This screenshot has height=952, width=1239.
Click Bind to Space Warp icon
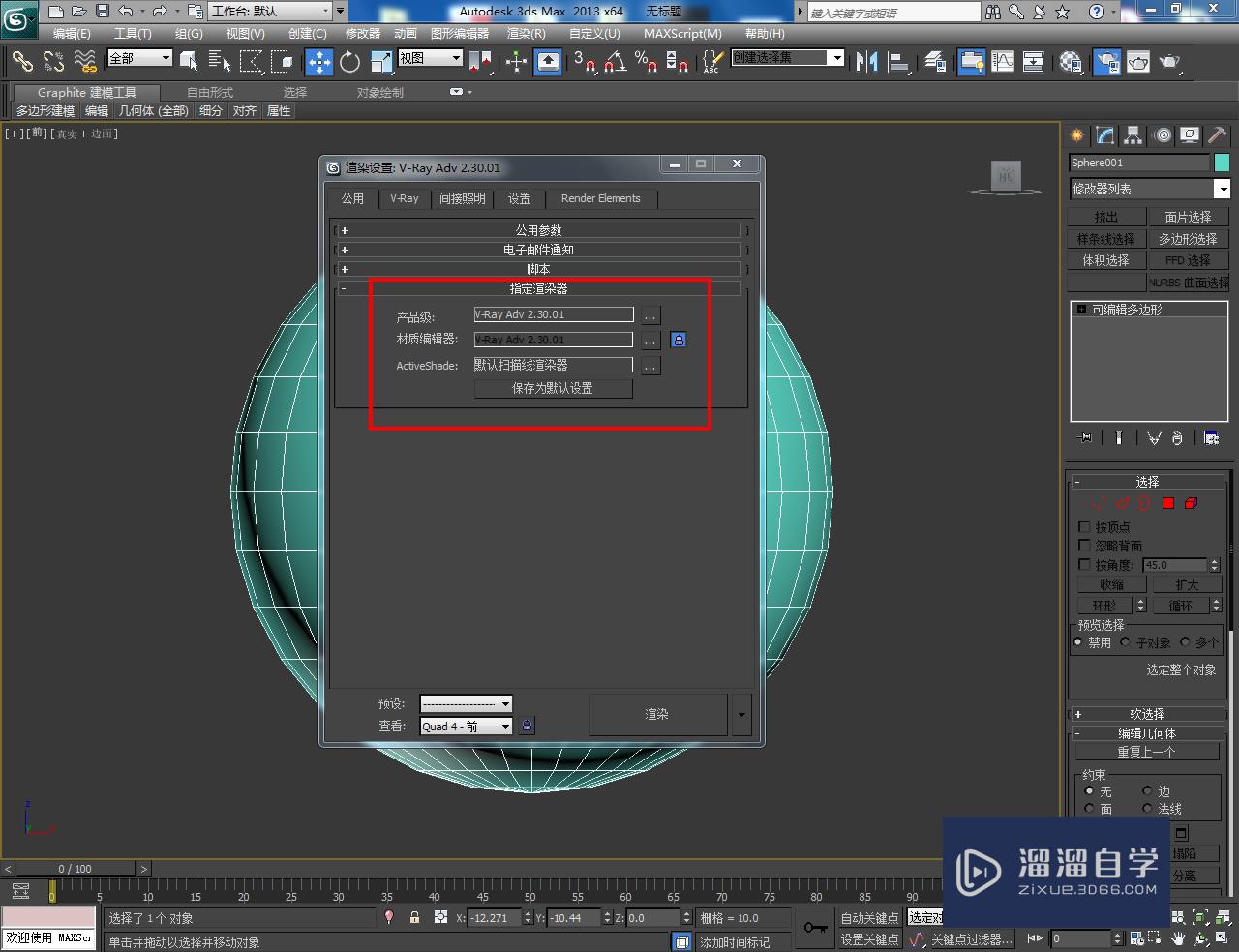(85, 61)
